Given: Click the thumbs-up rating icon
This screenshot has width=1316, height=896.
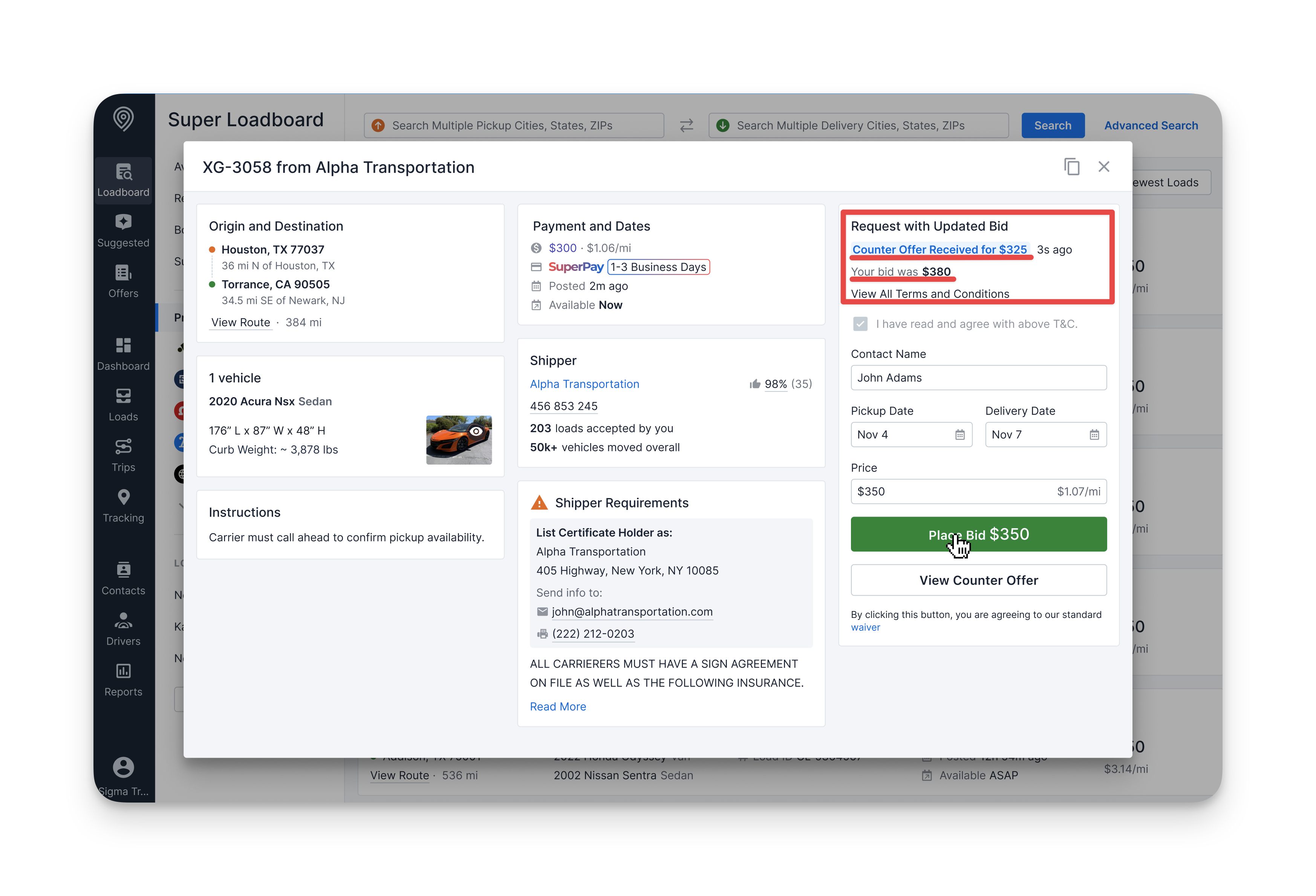Looking at the screenshot, I should 754,384.
